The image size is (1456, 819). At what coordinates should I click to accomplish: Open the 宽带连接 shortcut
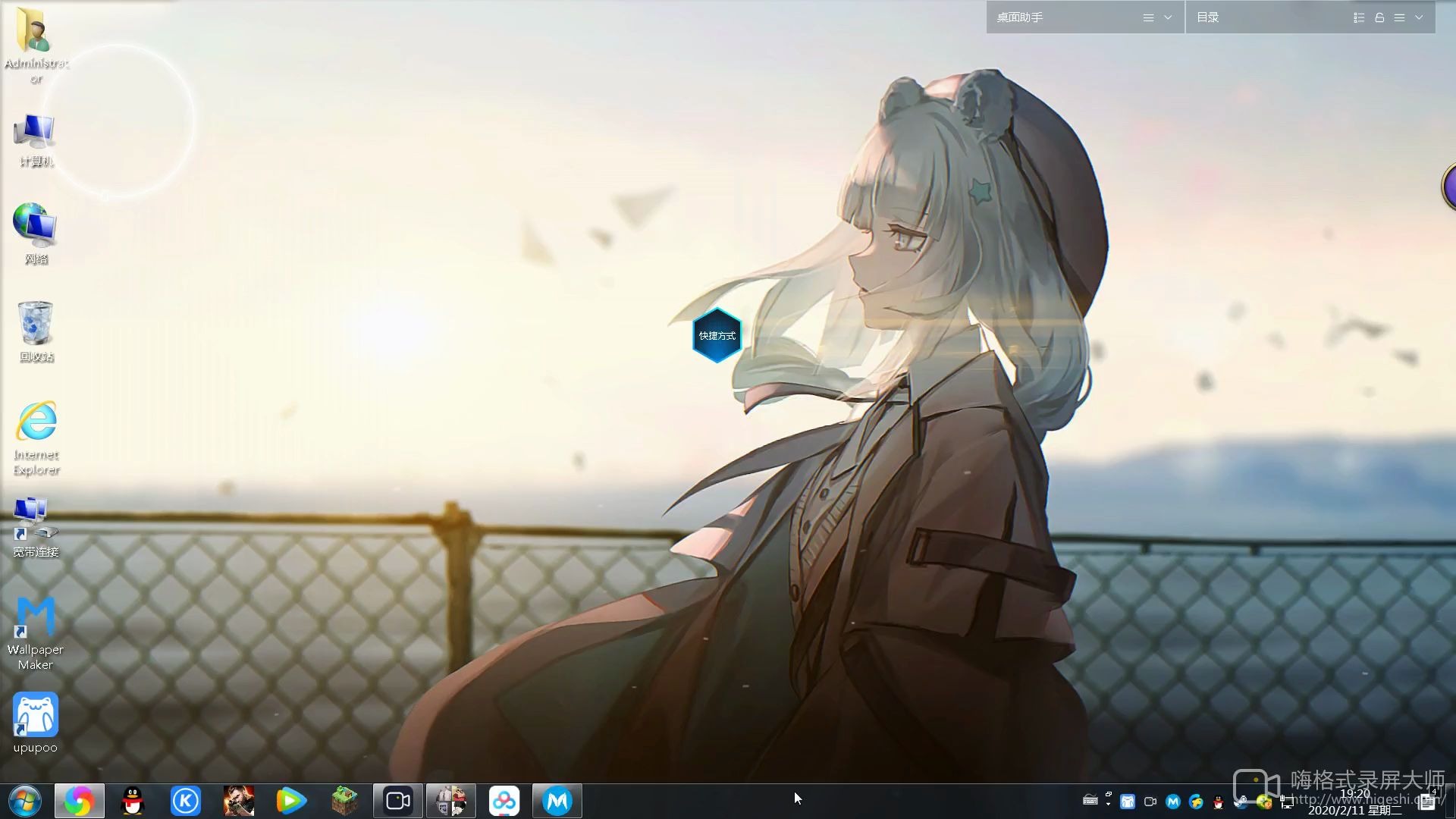pos(36,528)
